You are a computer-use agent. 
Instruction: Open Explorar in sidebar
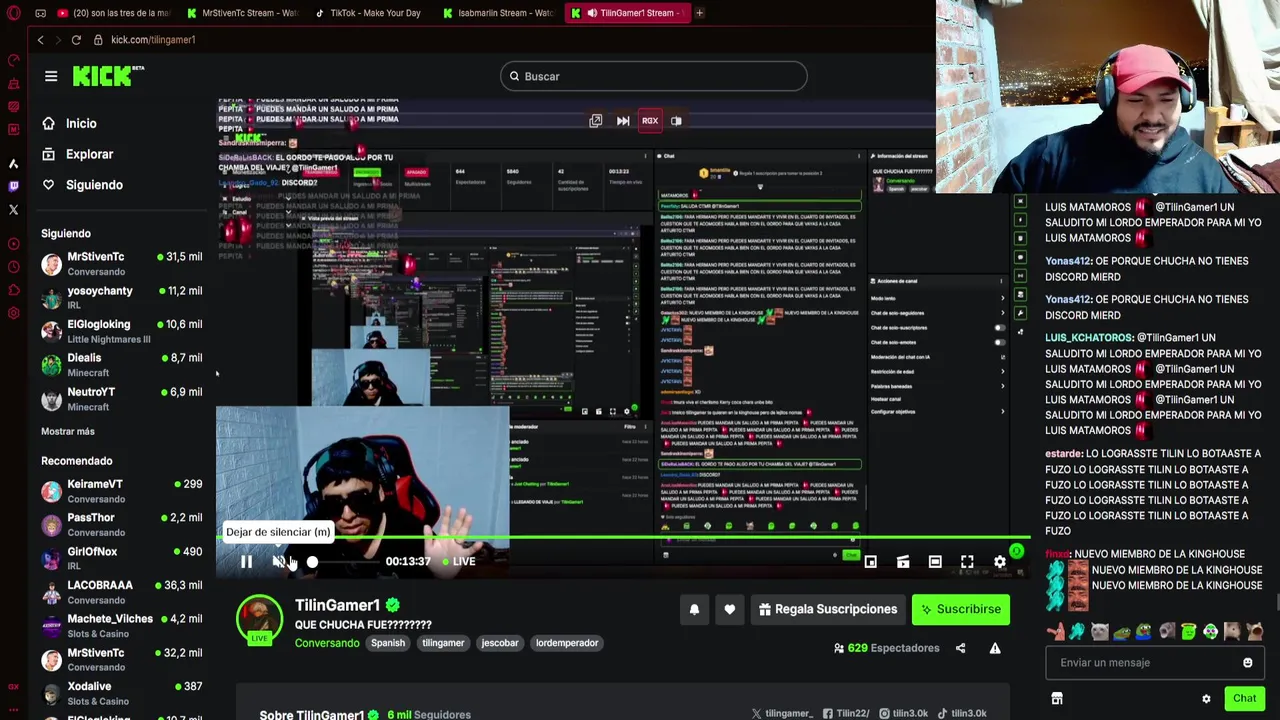pyautogui.click(x=78, y=154)
